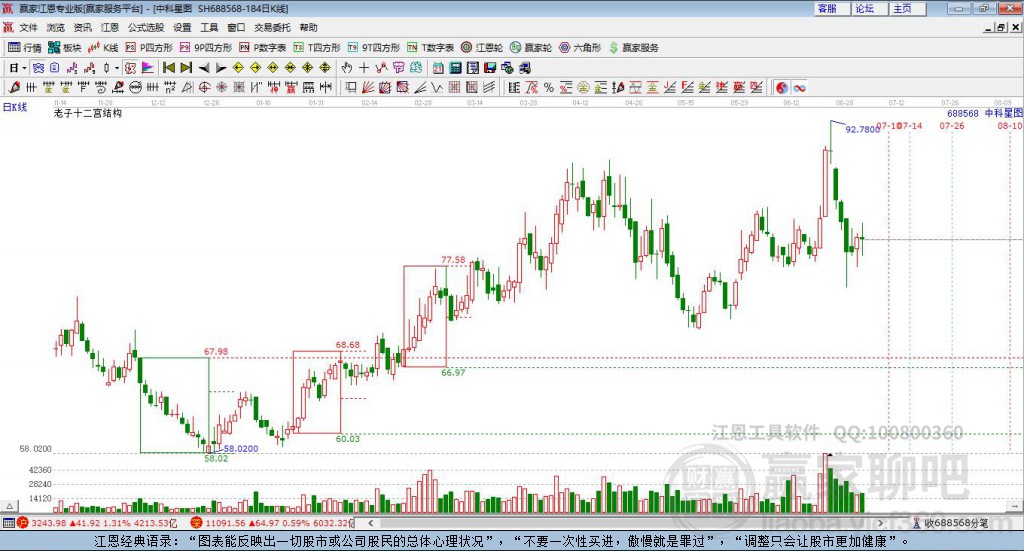
Task: Switch to the K线 chart view
Action: click(103, 48)
